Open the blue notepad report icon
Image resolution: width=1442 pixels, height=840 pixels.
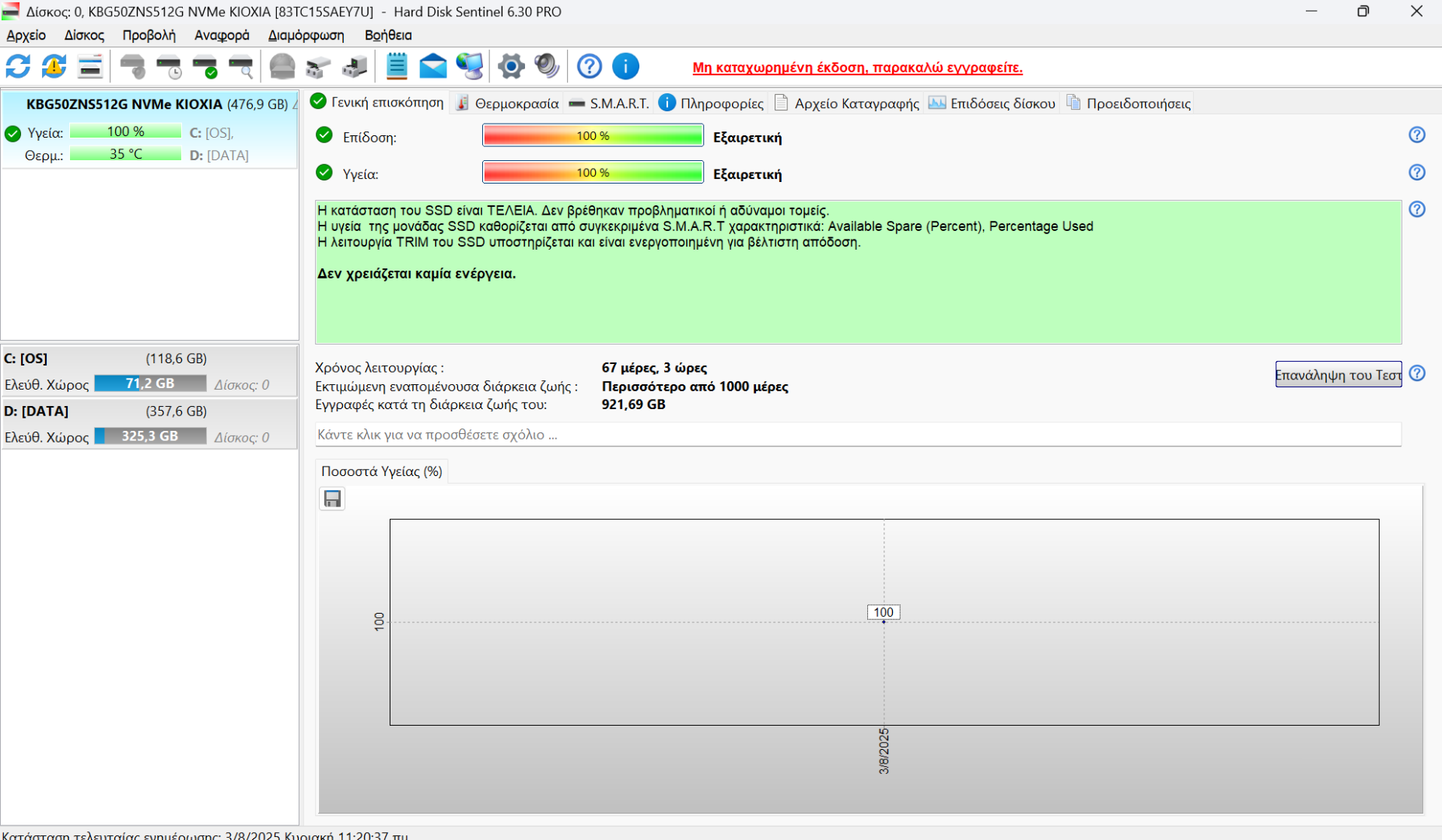pyautogui.click(x=397, y=67)
